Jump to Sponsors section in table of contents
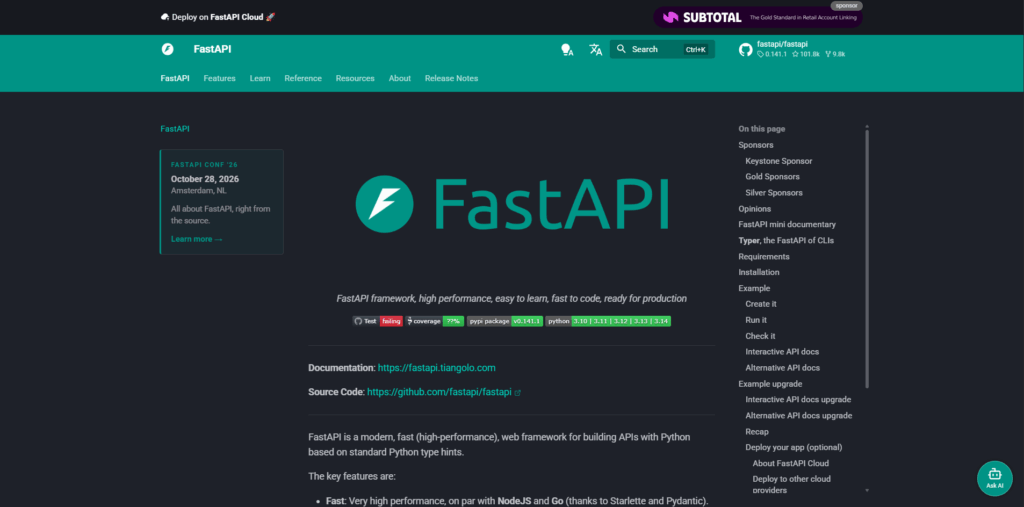This screenshot has width=1024, height=507. (756, 145)
